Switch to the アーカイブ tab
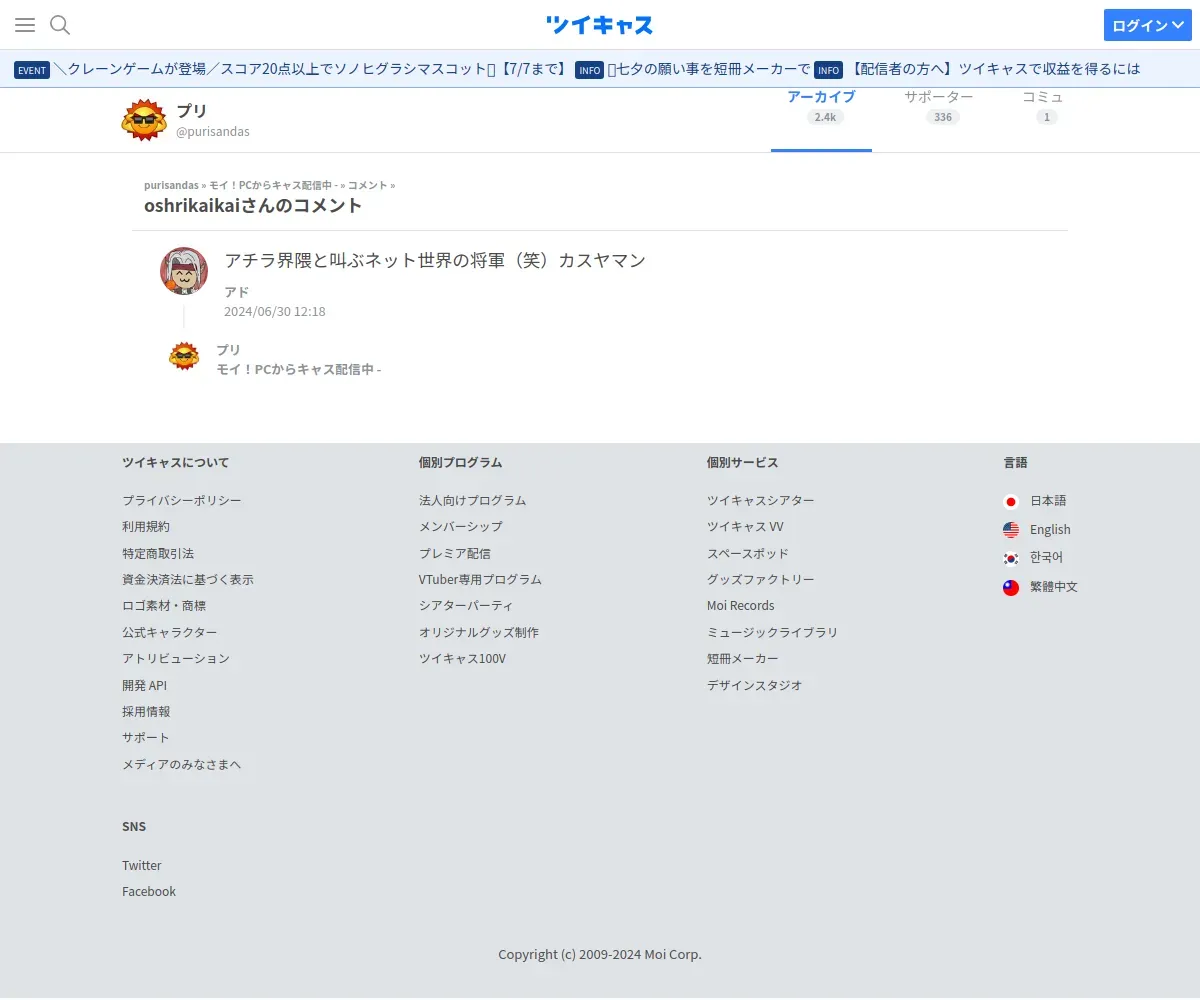The height and width of the screenshot is (1000, 1200). click(x=821, y=108)
